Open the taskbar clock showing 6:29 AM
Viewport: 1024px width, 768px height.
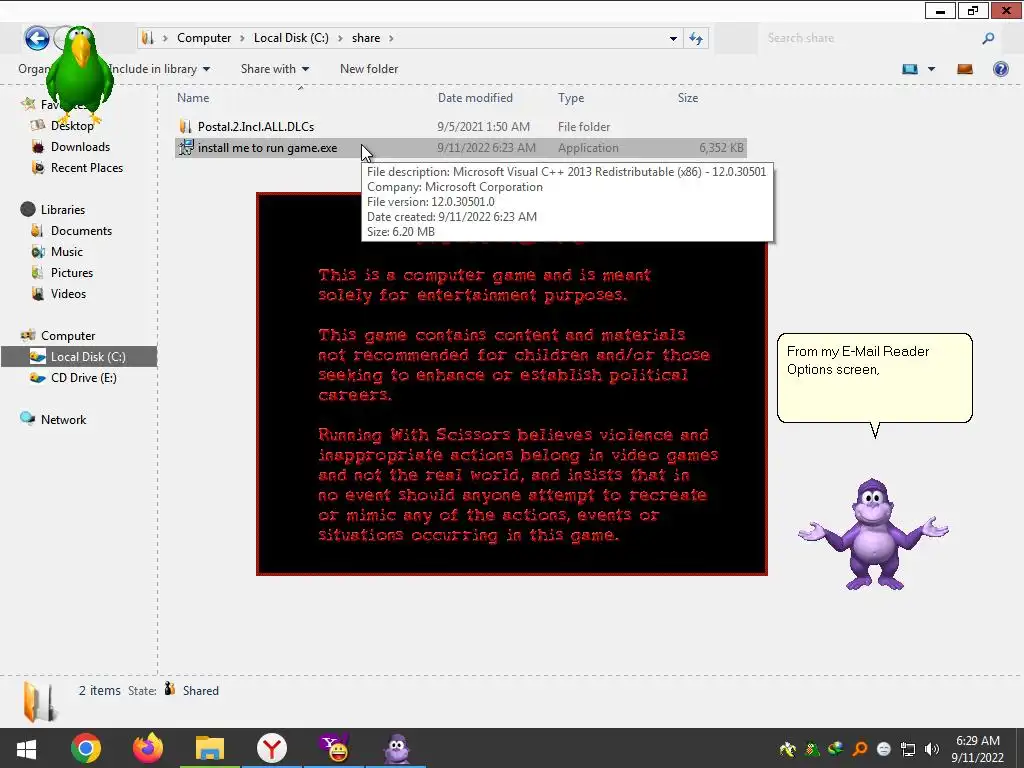[x=978, y=749]
